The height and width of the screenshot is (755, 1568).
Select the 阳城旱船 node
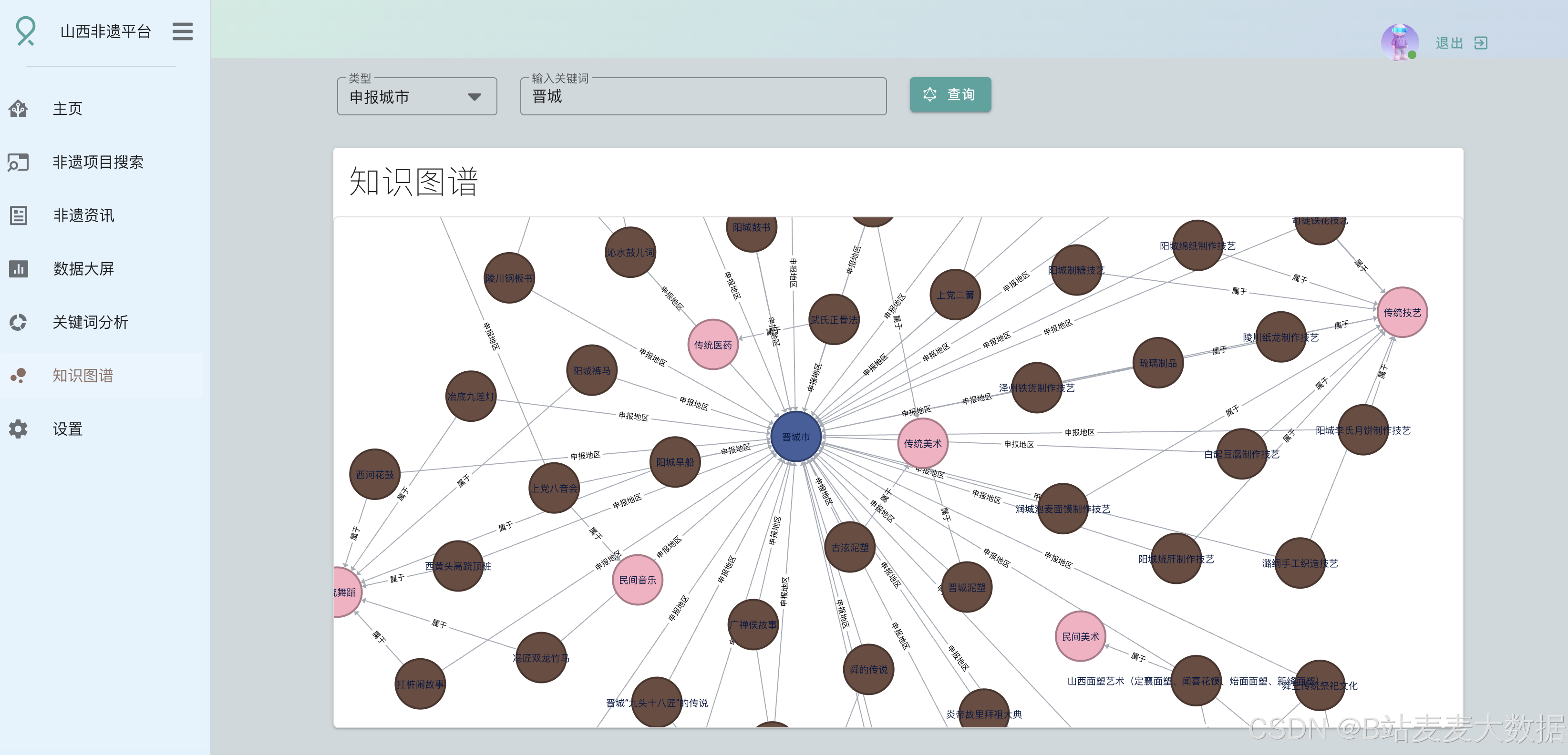click(x=674, y=462)
